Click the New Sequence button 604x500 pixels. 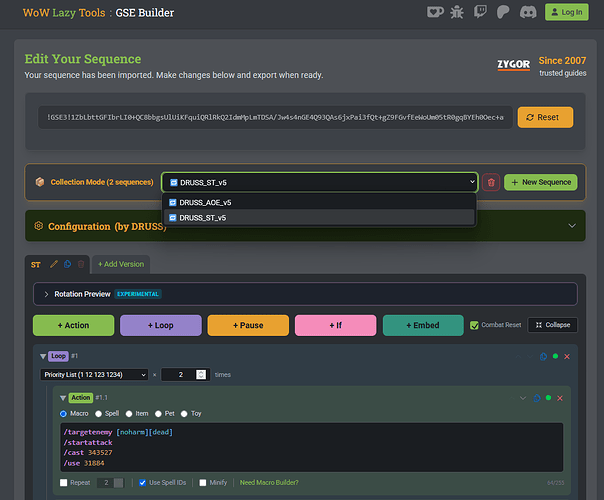click(x=540, y=182)
